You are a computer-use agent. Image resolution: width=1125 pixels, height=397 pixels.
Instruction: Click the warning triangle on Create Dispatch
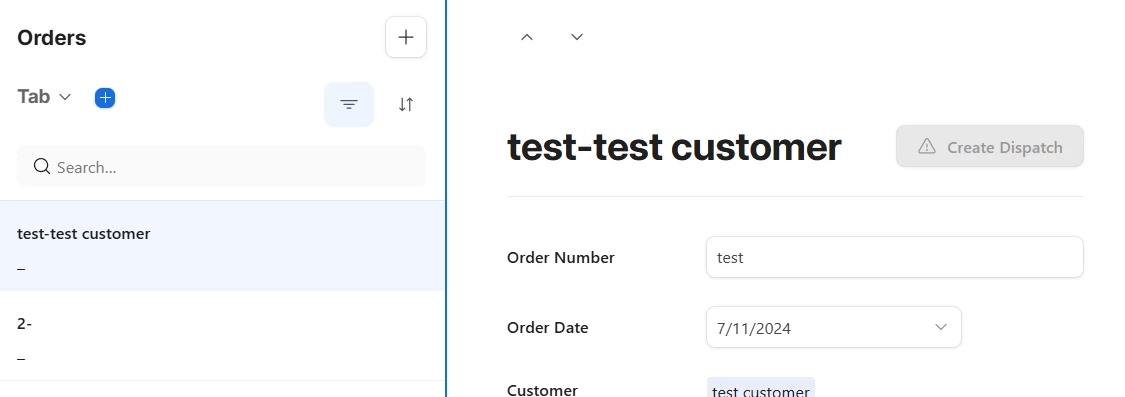[927, 146]
